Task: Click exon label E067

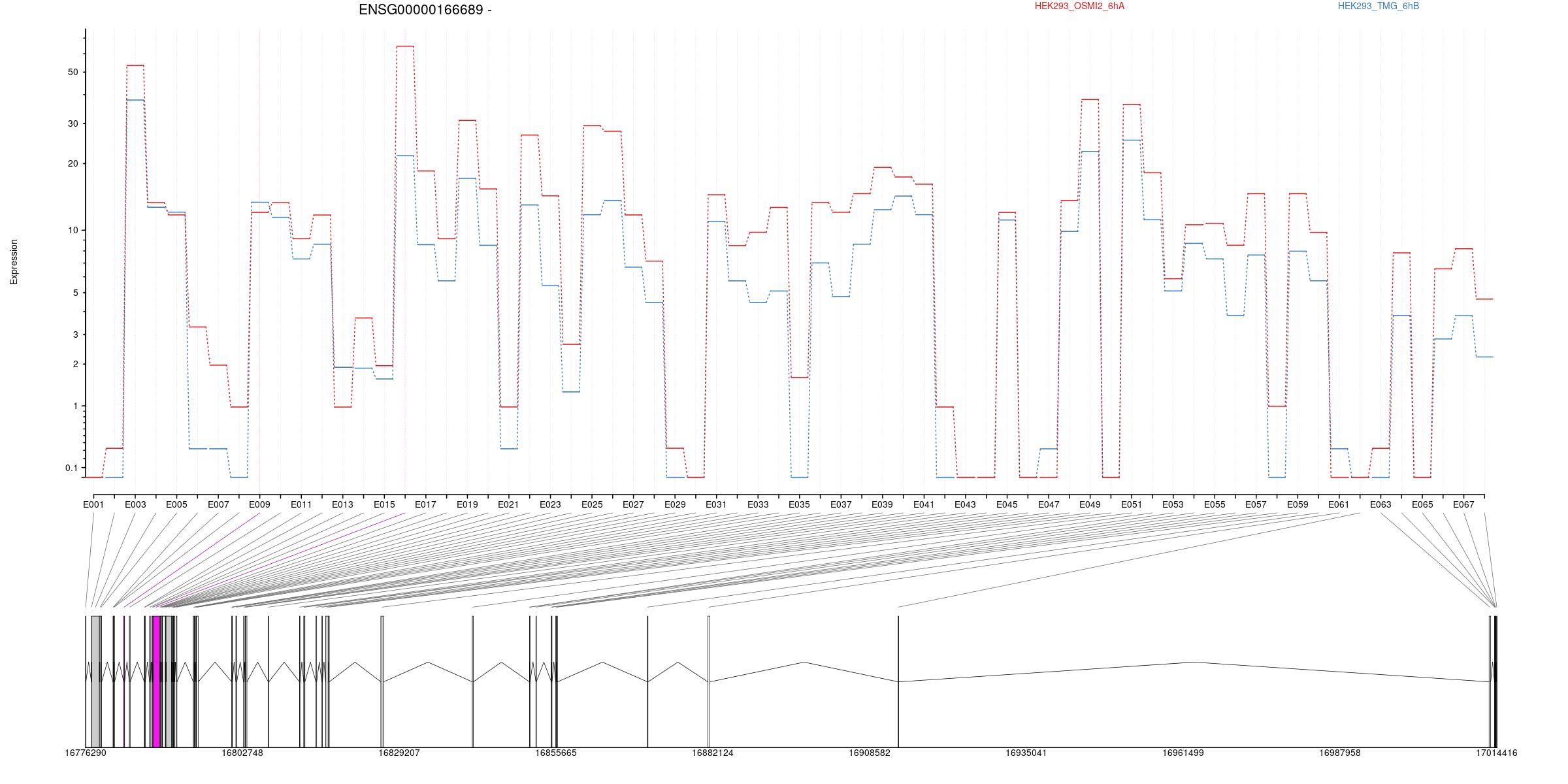Action: click(1463, 504)
